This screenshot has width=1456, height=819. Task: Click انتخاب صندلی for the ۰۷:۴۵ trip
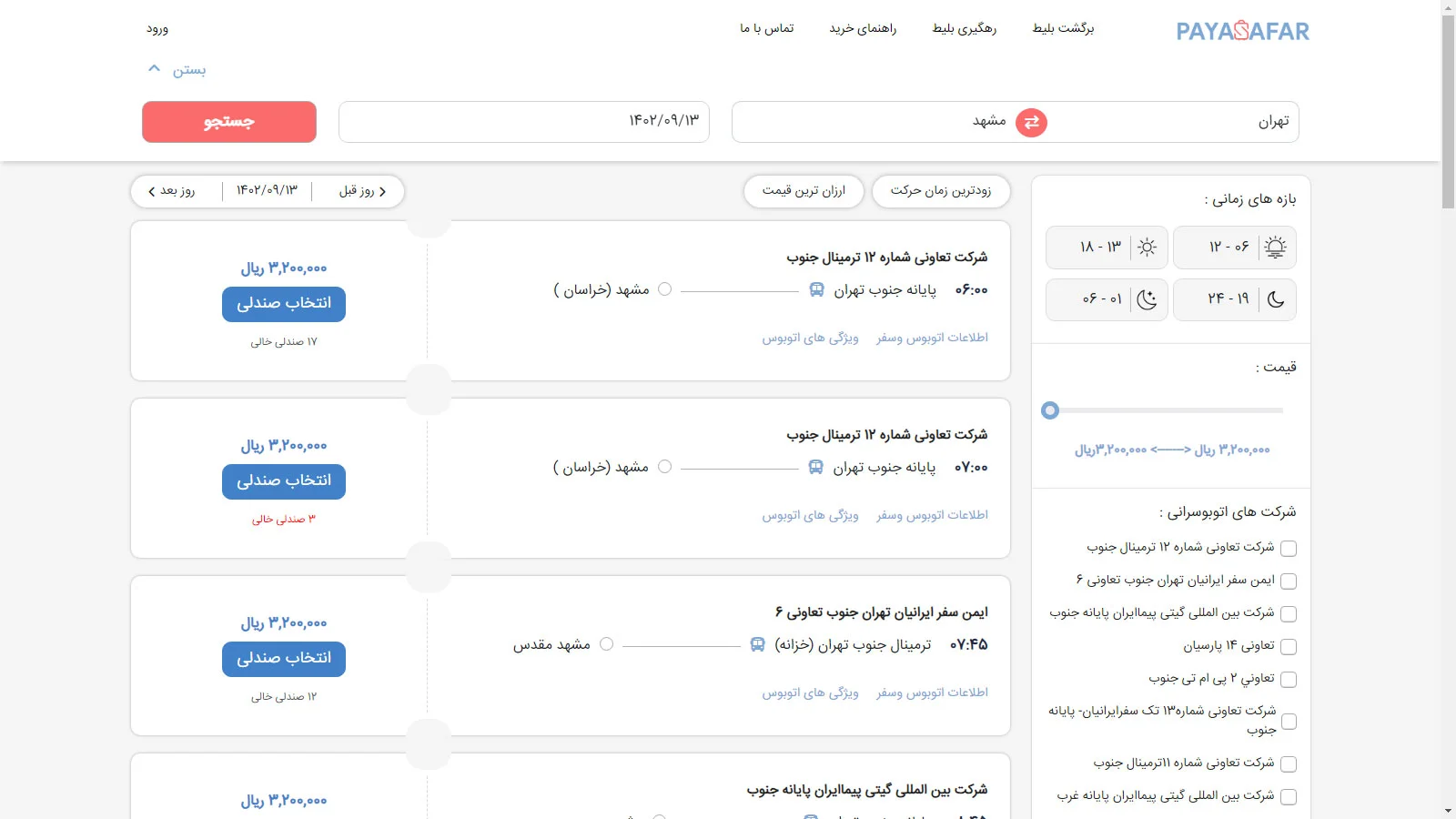click(x=284, y=659)
